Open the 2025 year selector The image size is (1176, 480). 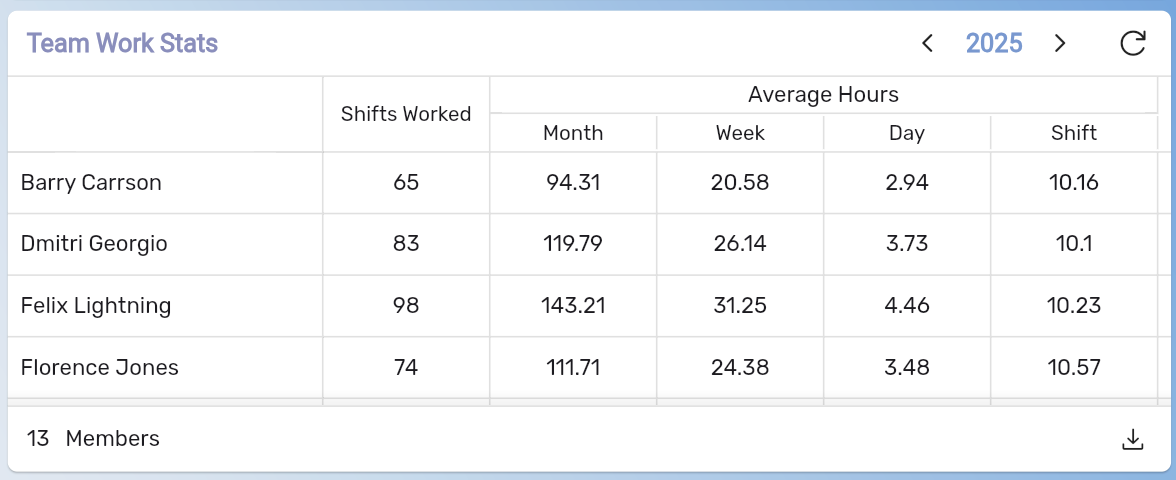click(994, 43)
